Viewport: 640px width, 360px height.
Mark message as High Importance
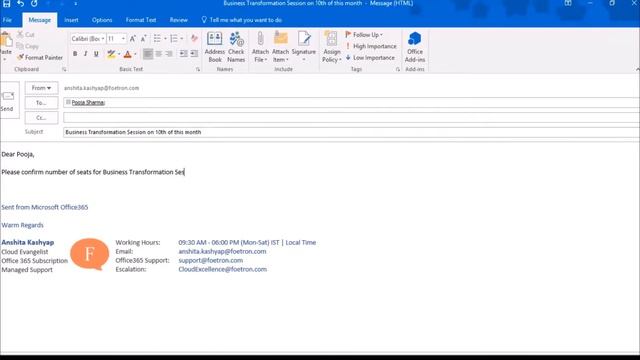click(371, 46)
